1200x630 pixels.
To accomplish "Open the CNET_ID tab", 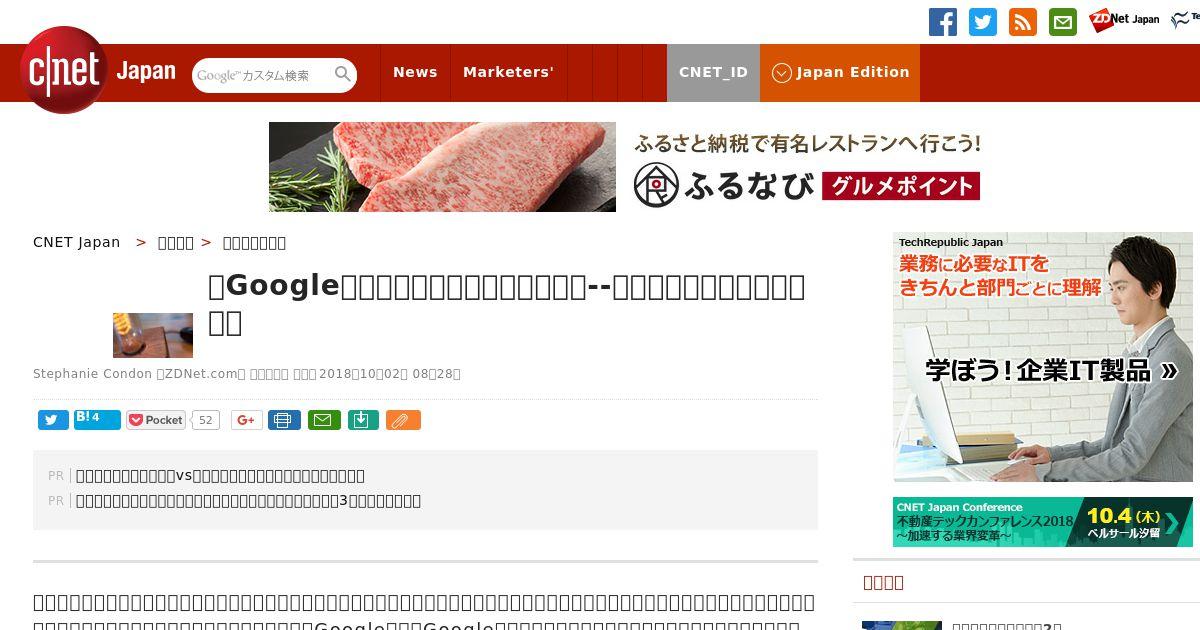I will pyautogui.click(x=713, y=73).
